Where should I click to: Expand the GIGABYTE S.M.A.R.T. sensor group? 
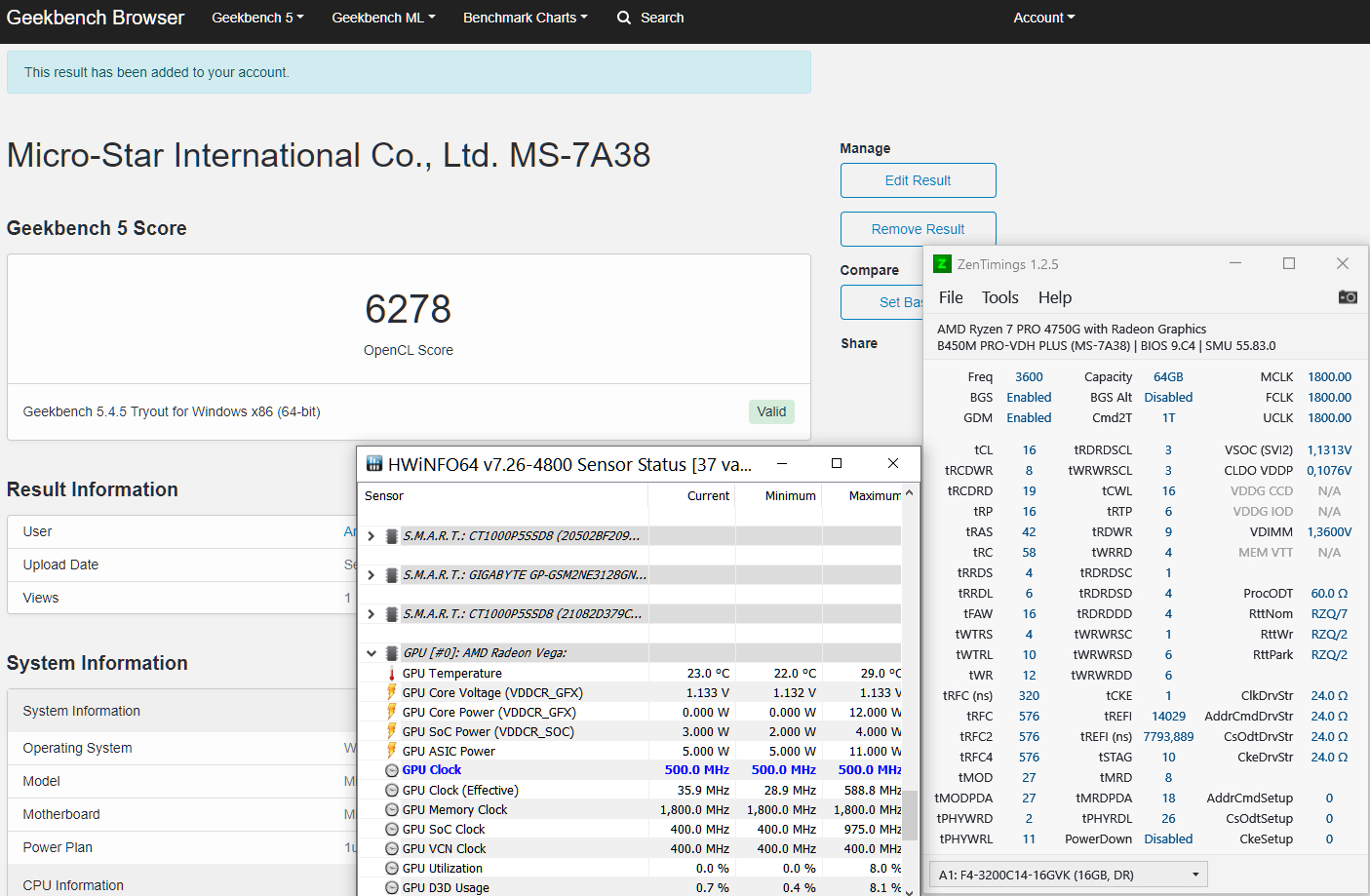[x=371, y=575]
